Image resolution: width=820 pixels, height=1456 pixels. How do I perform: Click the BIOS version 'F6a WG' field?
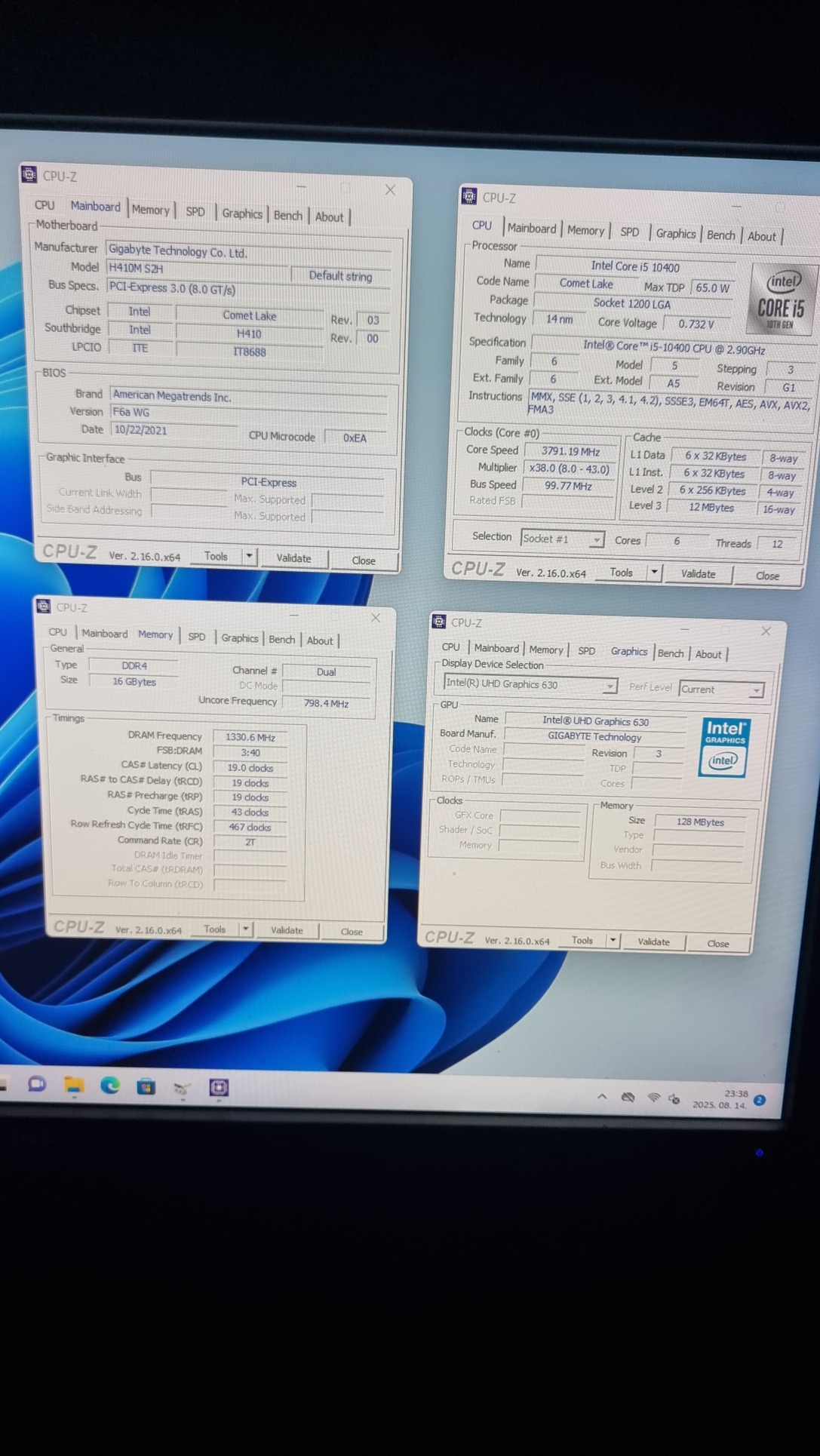pyautogui.click(x=249, y=413)
